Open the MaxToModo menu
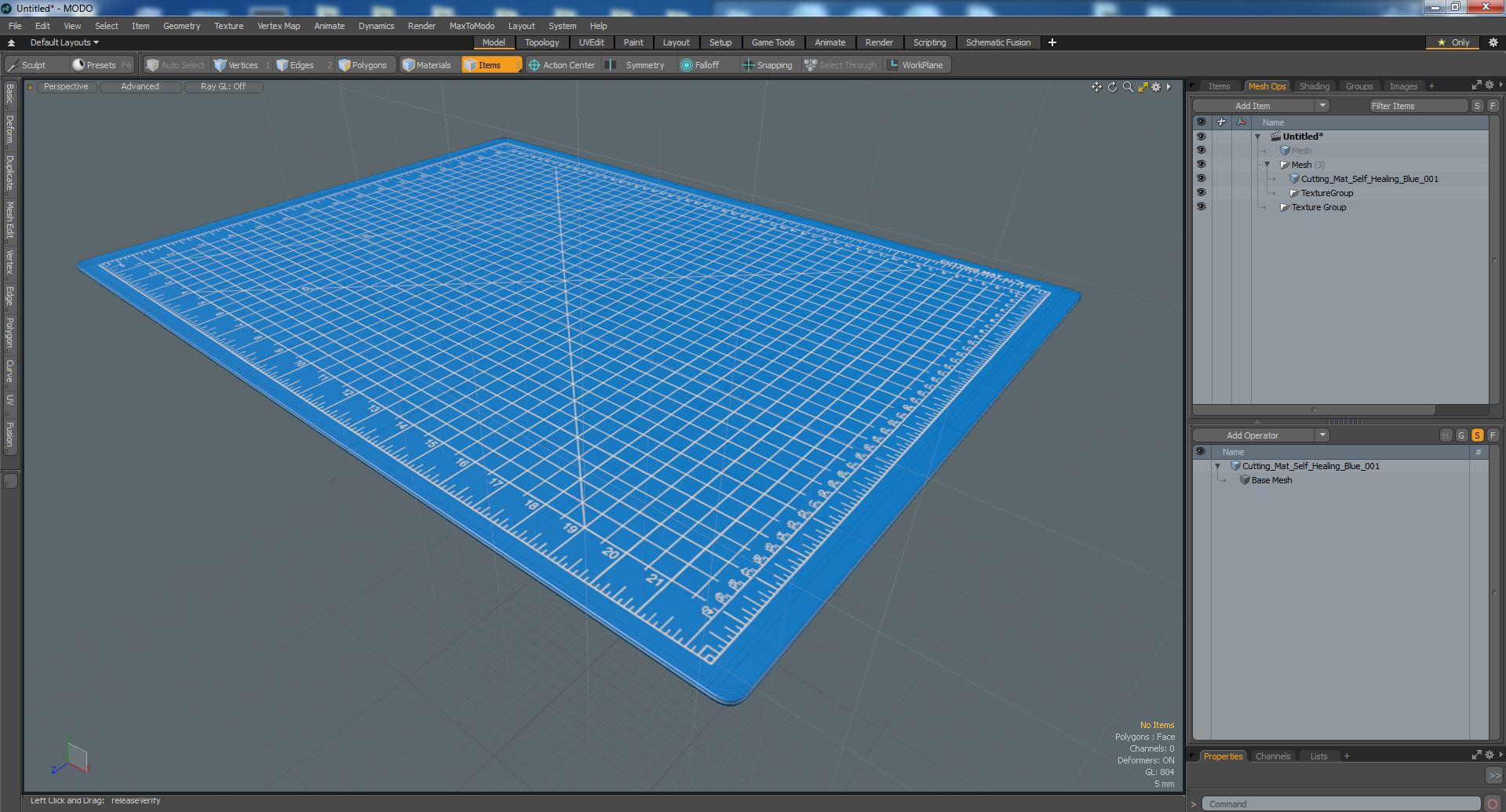The width and height of the screenshot is (1506, 812). pyautogui.click(x=472, y=26)
